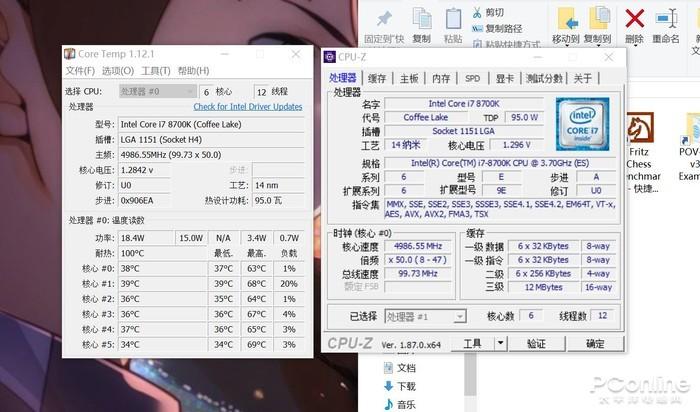Viewport: 700px width, 412px height.
Task: Click the Rename icon in Explorer ribbon
Action: (x=667, y=19)
